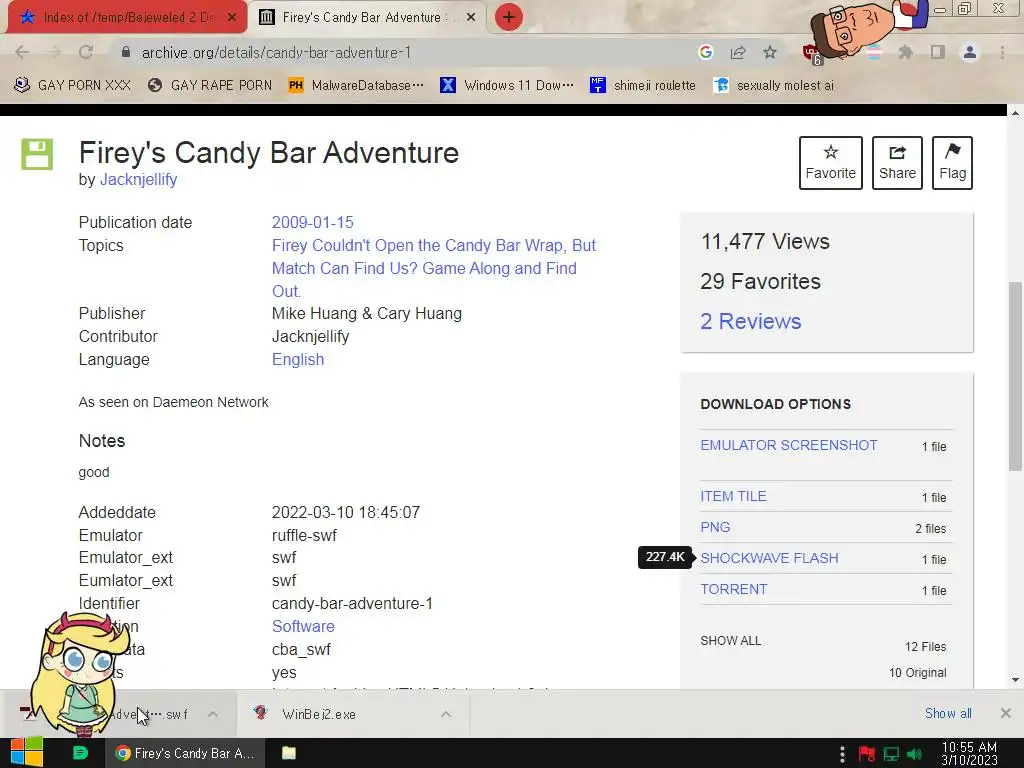
Task: Select the Firey's Candy Bar Adventure tab
Action: (368, 17)
